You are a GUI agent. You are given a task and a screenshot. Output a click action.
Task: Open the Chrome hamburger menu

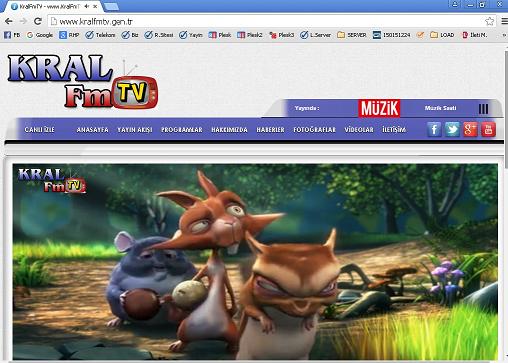[504, 21]
